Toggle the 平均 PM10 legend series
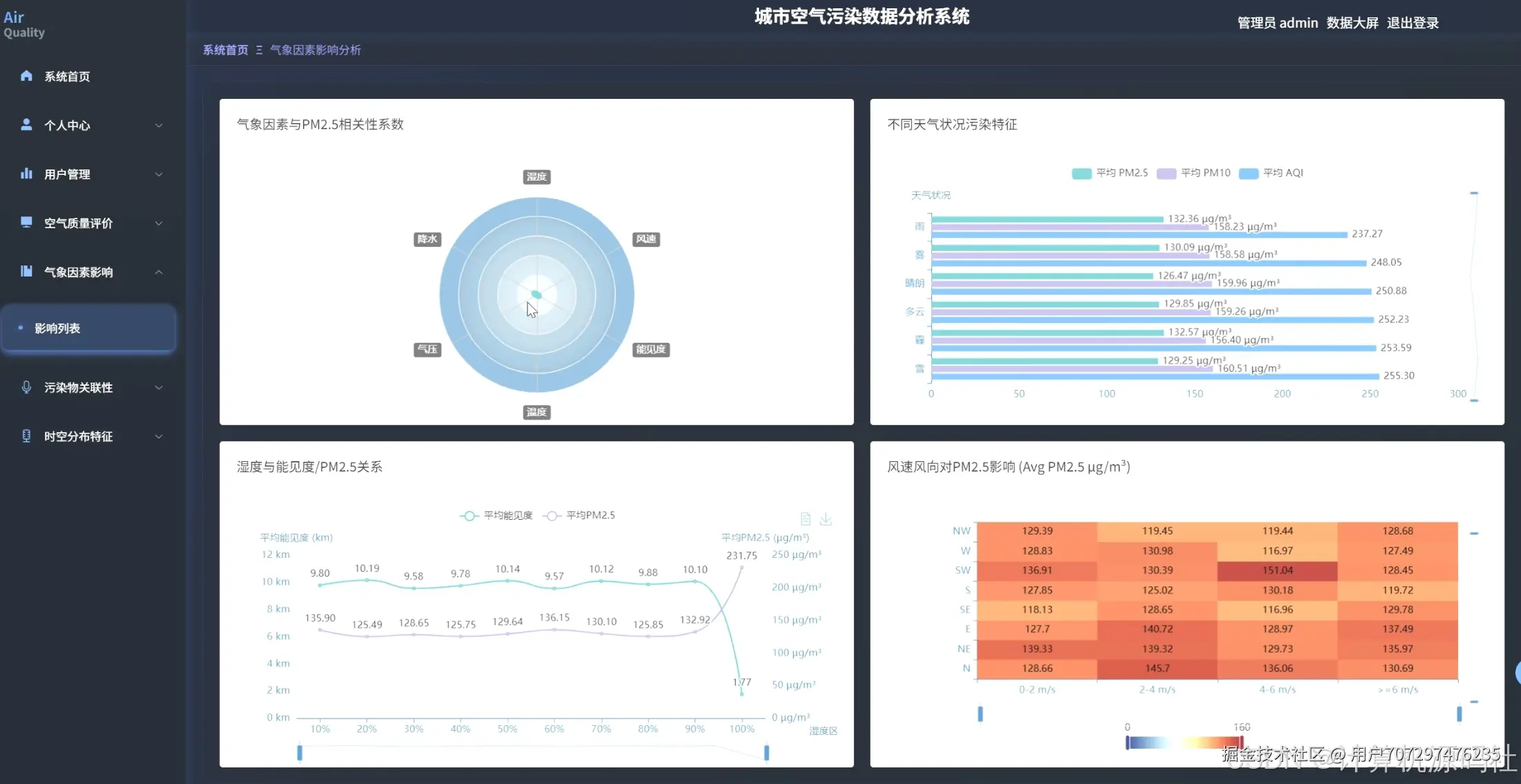 pyautogui.click(x=1194, y=173)
